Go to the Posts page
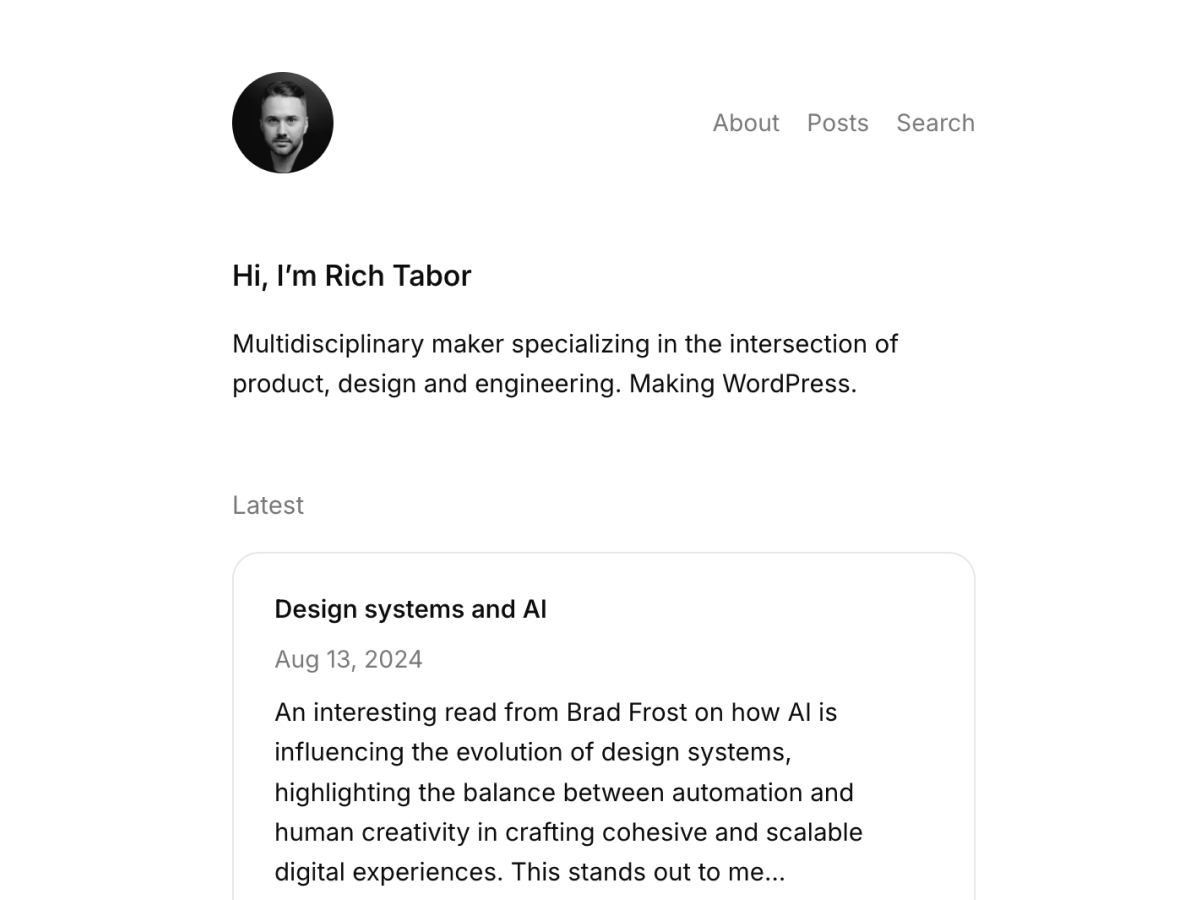The width and height of the screenshot is (1200, 900). (x=837, y=123)
